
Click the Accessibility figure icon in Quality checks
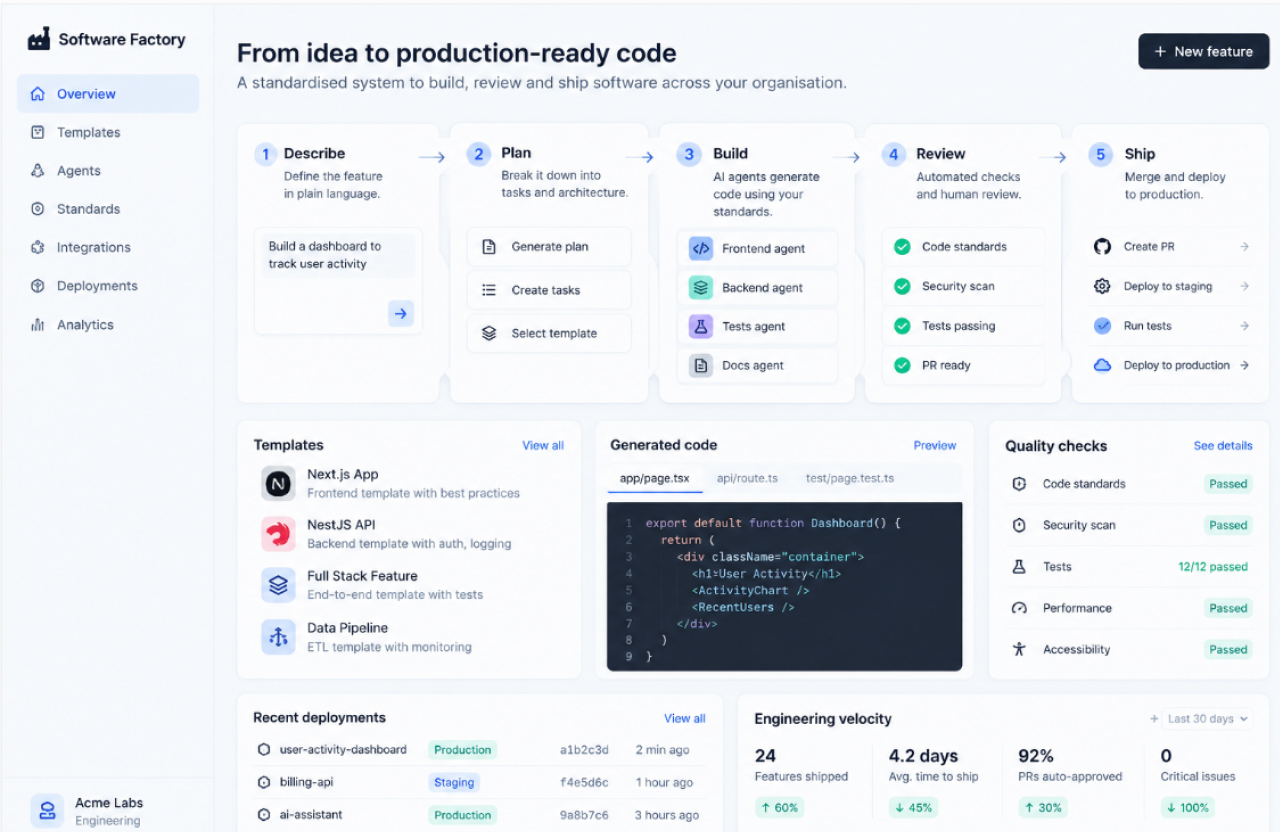(x=1019, y=649)
